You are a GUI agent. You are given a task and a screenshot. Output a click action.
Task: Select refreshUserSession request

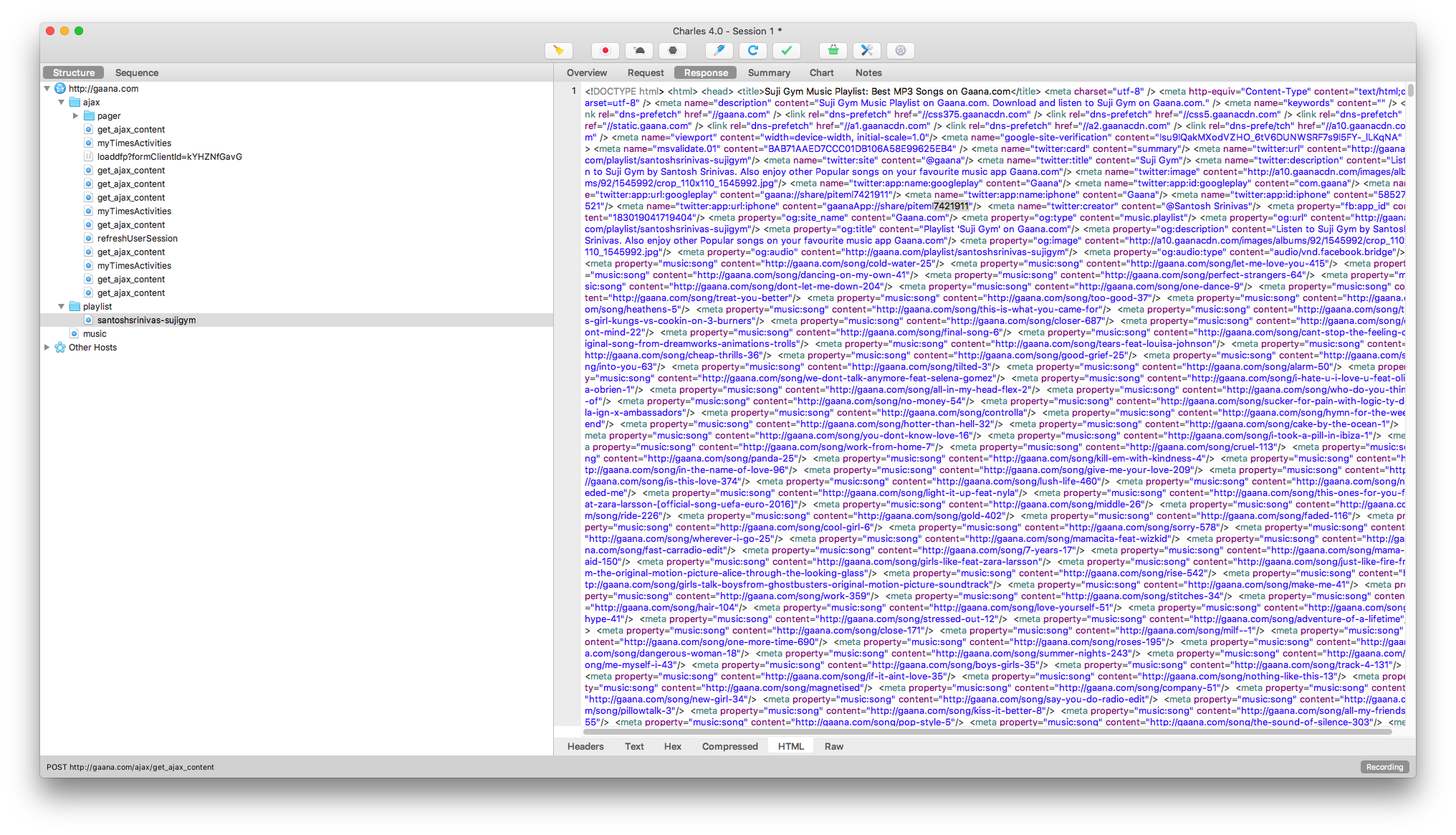click(x=138, y=239)
